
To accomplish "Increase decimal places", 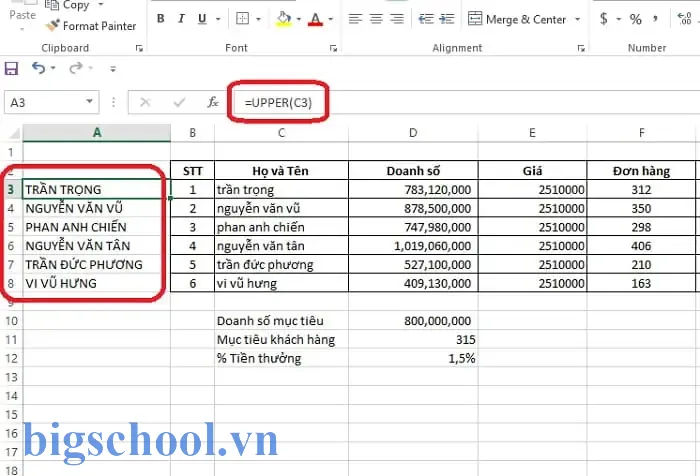I will click(684, 19).
